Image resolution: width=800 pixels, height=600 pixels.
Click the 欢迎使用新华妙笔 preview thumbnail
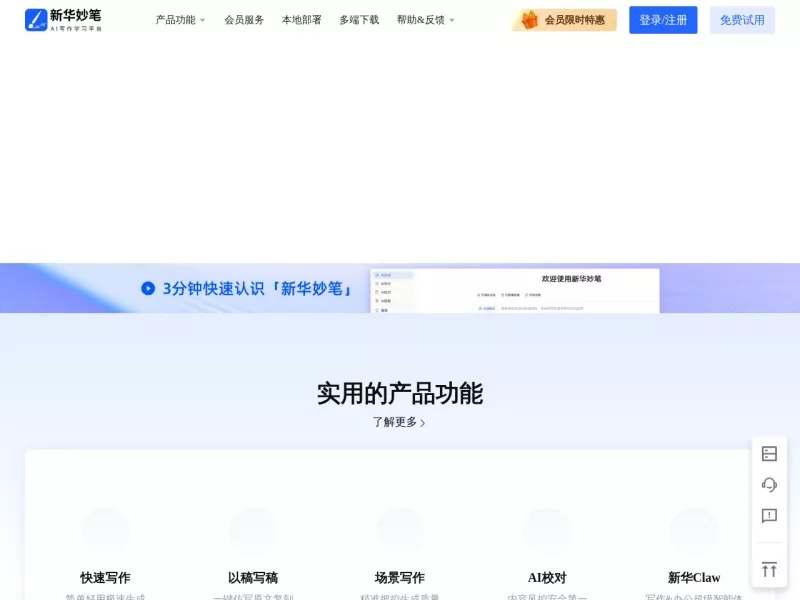click(x=515, y=290)
